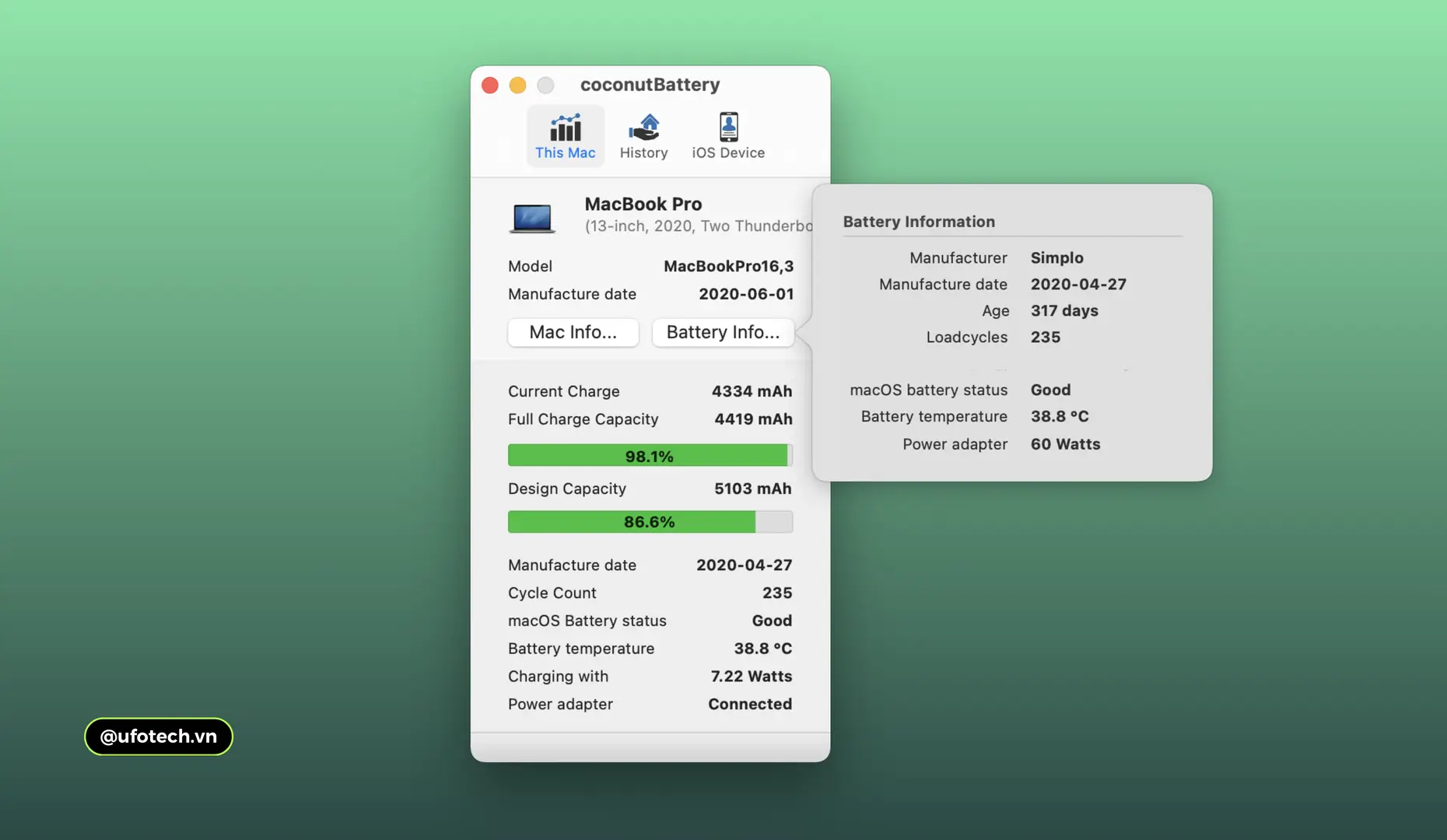Click the MacBookPro16,3 model value
Image resolution: width=1447 pixels, height=840 pixels.
click(x=729, y=266)
